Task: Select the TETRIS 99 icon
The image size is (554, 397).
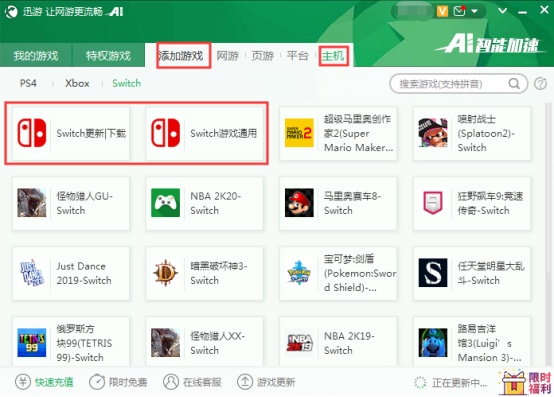Action: click(x=32, y=343)
